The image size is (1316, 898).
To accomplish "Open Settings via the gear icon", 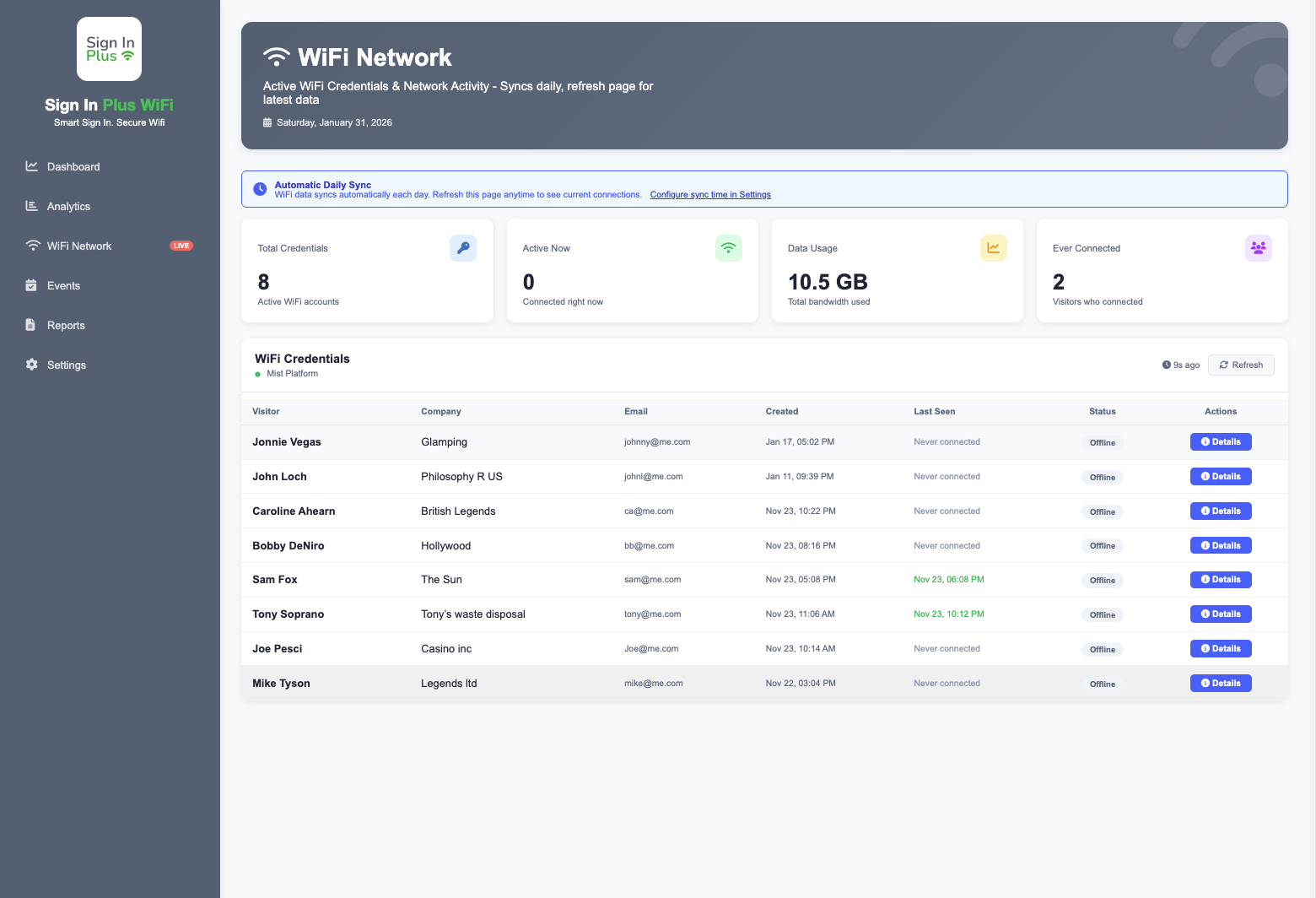I will pos(31,365).
